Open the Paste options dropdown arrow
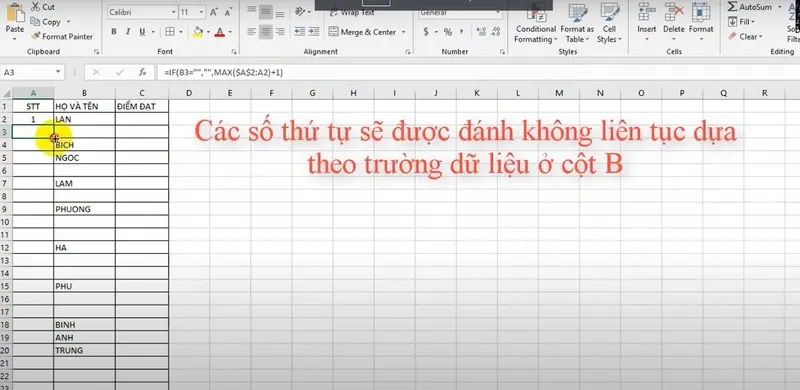Viewport: 800px width, 390px height. [15, 39]
